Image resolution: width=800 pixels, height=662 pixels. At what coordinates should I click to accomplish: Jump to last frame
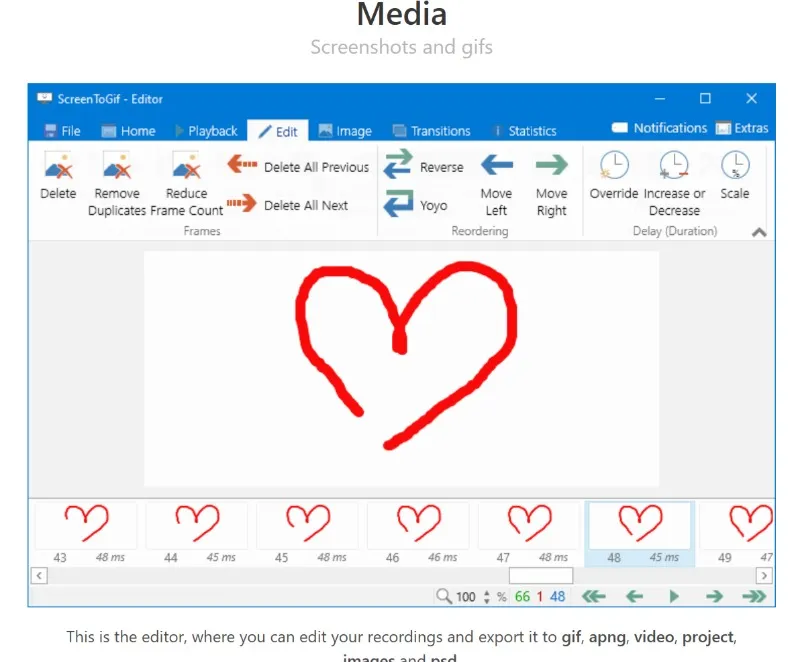point(754,596)
